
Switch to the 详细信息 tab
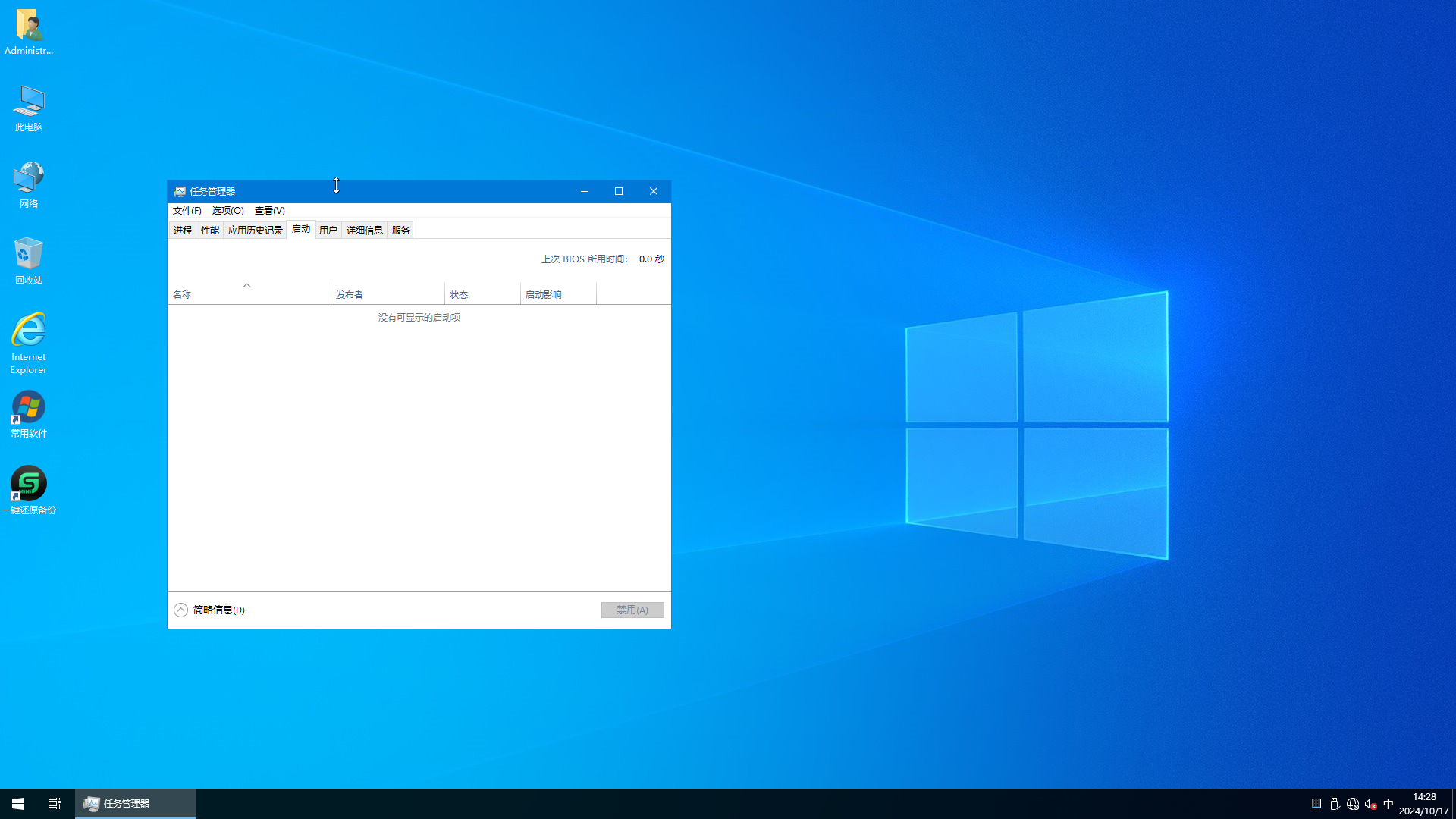point(365,231)
